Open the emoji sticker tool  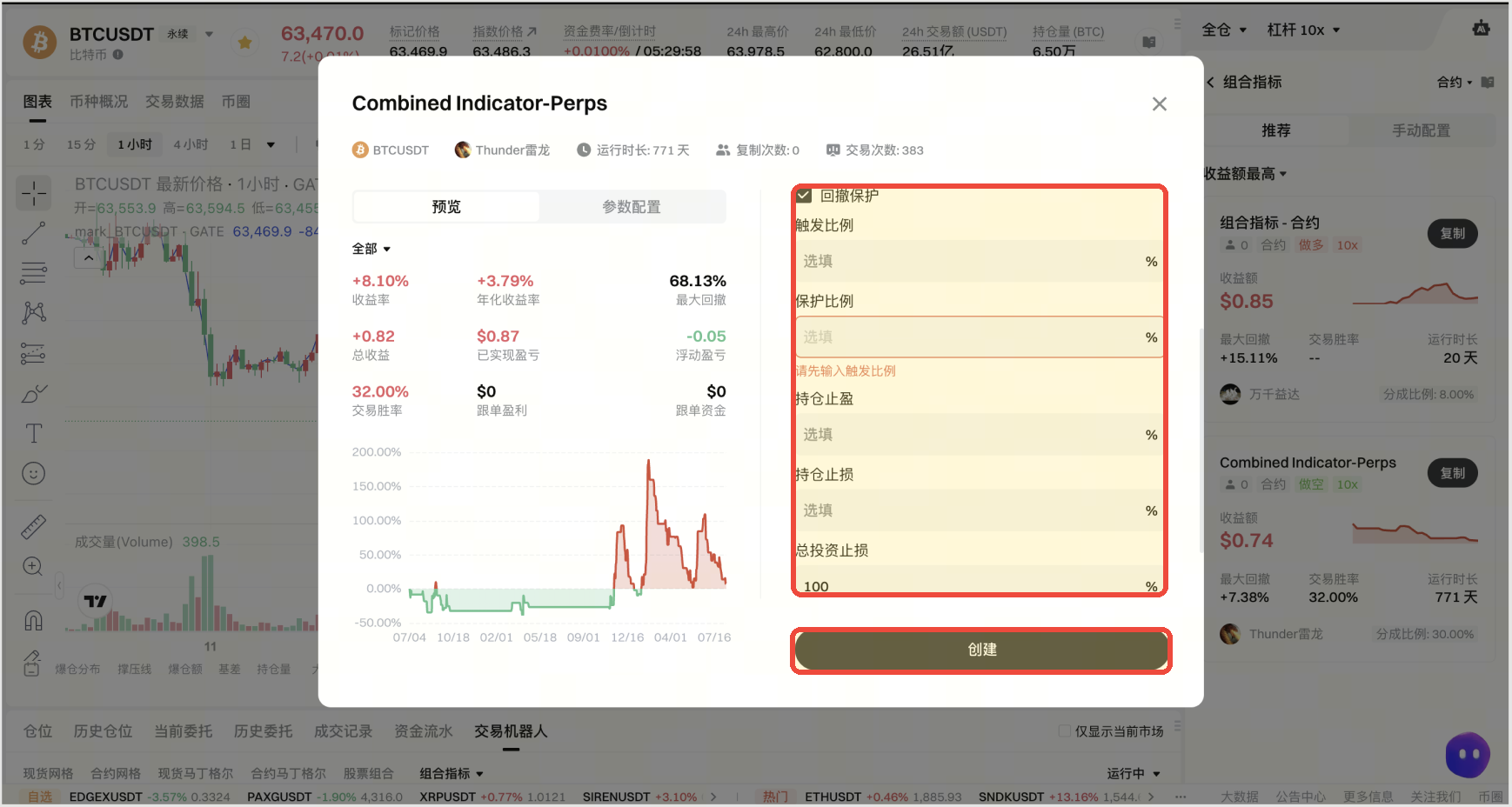33,474
